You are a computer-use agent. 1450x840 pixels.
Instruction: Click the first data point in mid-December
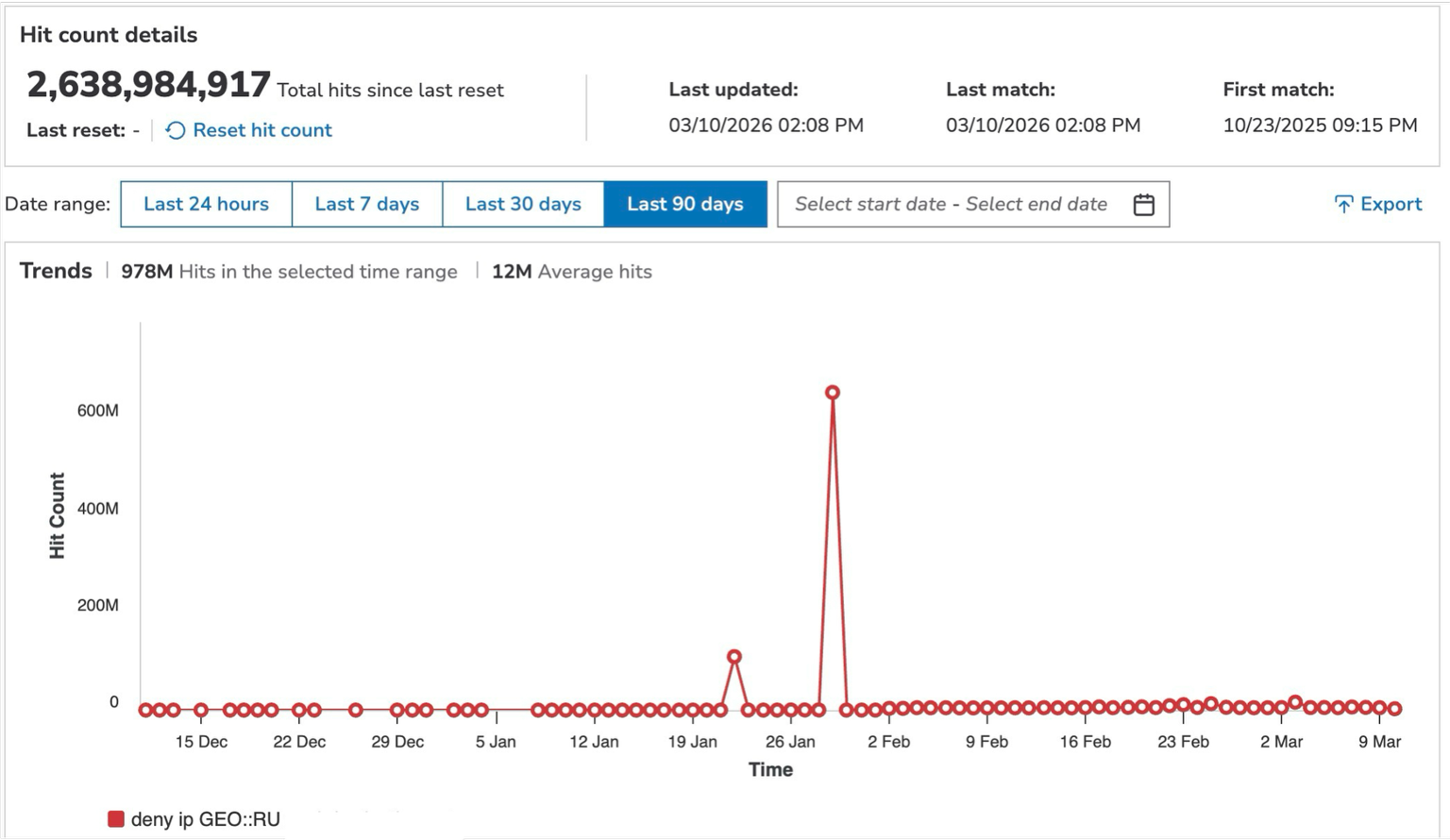point(143,709)
